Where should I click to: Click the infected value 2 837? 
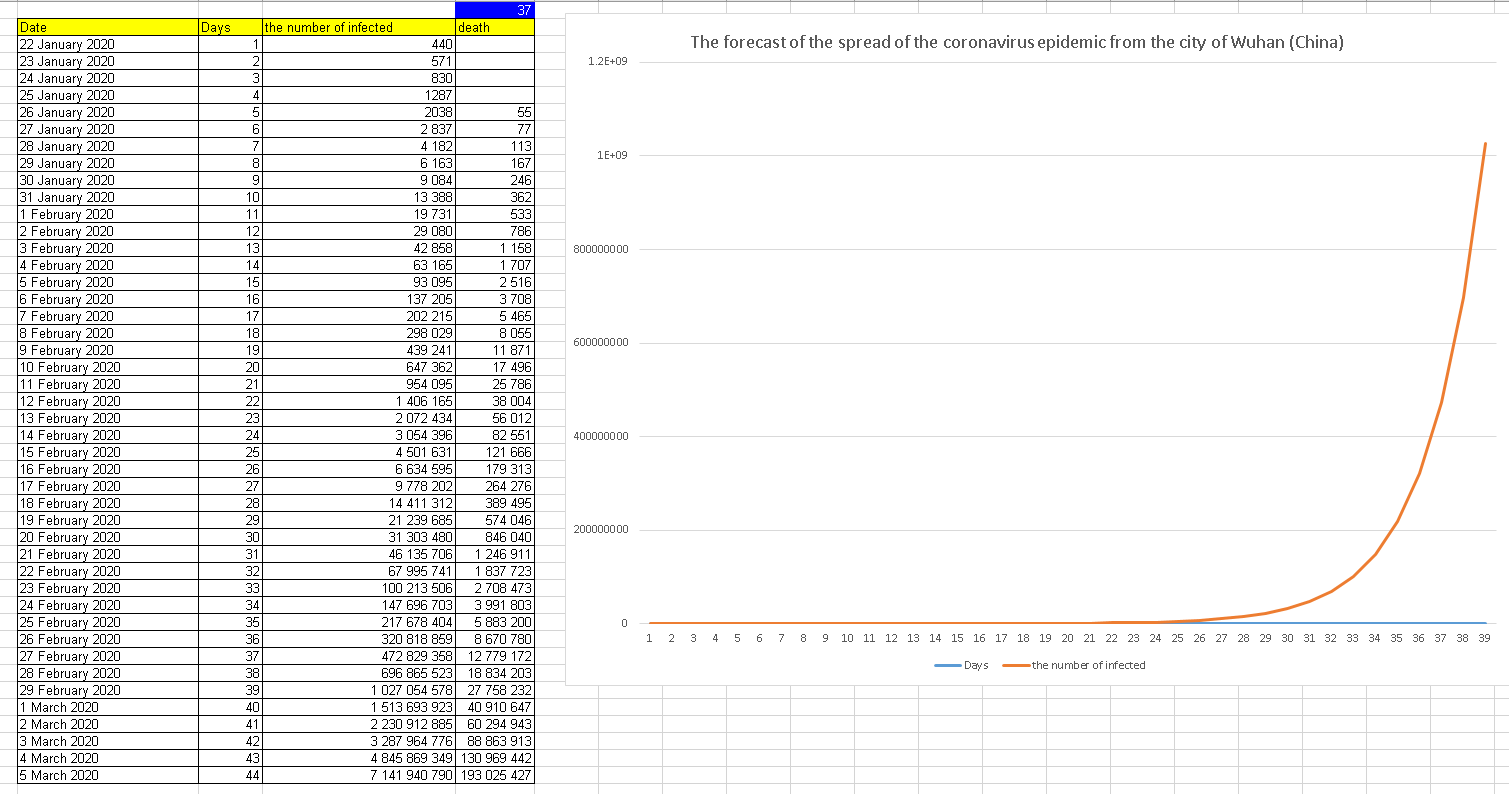coord(358,130)
